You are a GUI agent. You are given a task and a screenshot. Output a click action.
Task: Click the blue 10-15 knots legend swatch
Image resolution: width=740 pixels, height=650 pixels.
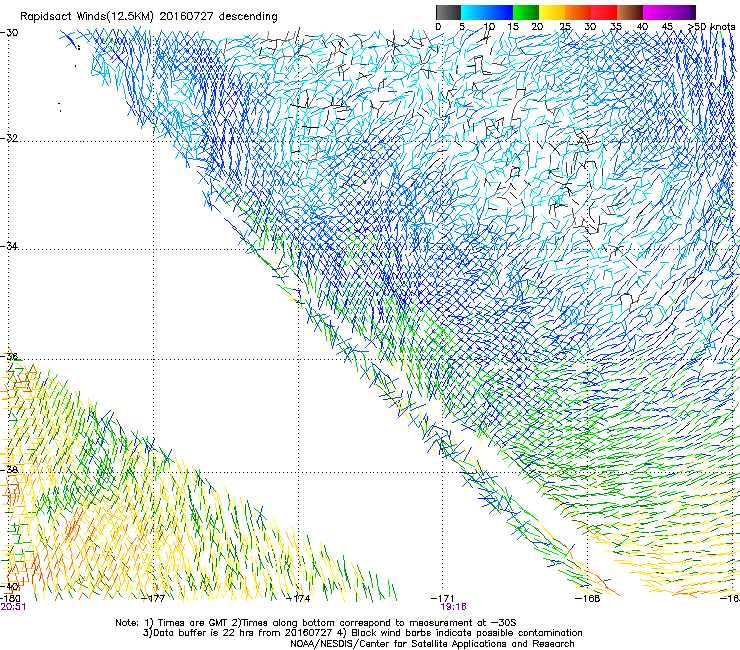click(500, 12)
